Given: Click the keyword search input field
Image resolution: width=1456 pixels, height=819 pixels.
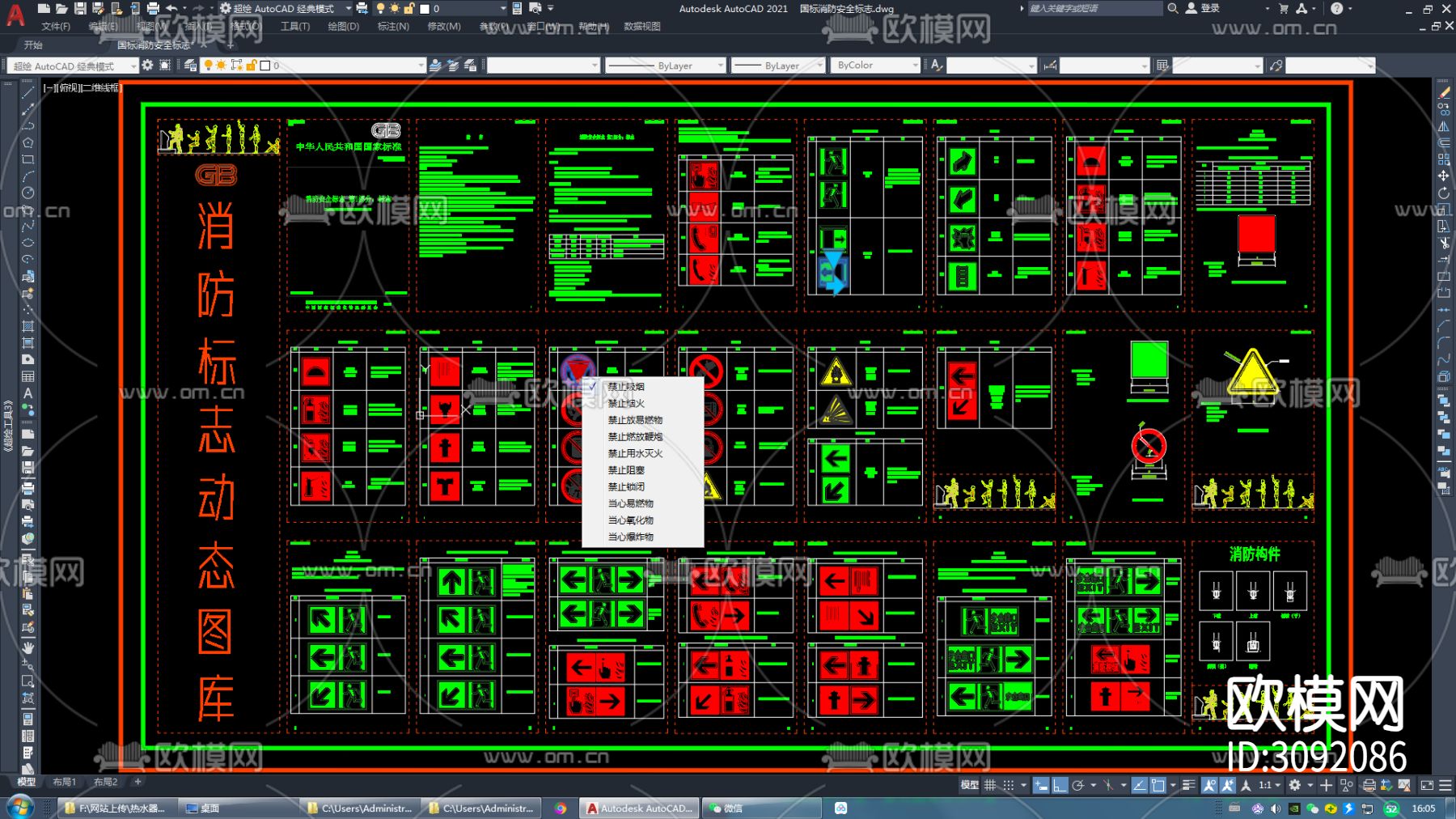Looking at the screenshot, I should (x=1094, y=8).
